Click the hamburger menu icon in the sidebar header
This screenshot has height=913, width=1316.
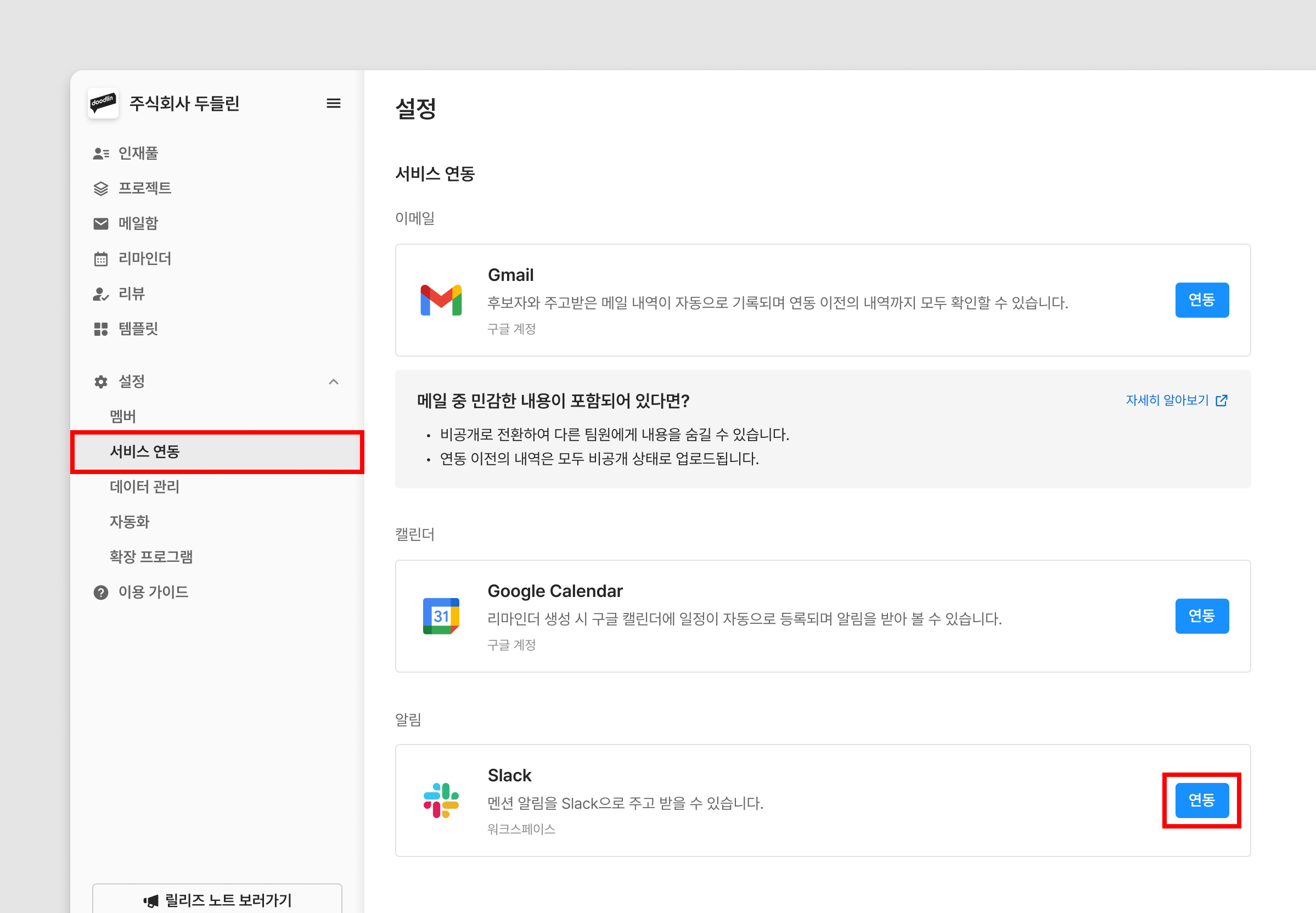[x=333, y=103]
